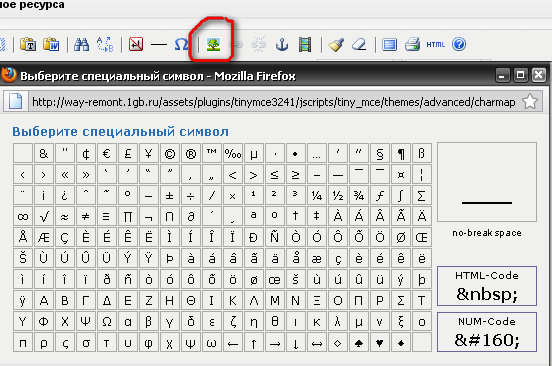Screen dimensions: 552x366
Task: Select the ampersand & character
Action: point(44,153)
